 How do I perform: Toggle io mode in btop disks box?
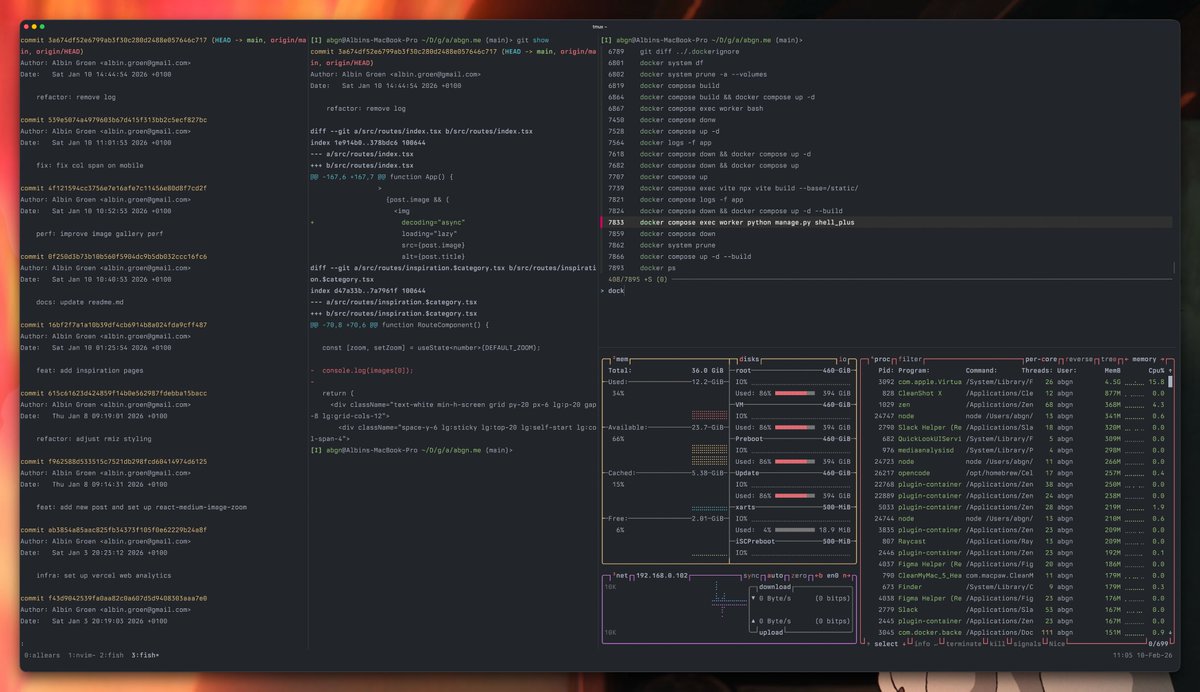tap(844, 359)
